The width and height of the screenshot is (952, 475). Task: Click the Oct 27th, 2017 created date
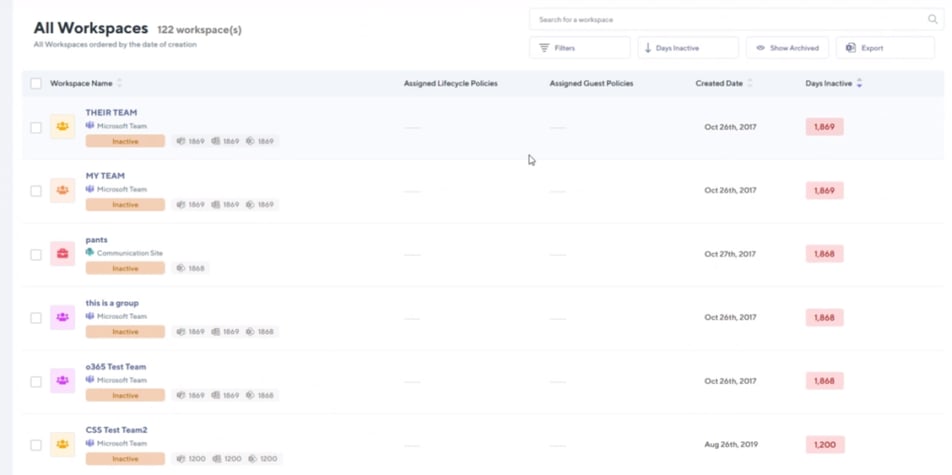[x=730, y=254]
